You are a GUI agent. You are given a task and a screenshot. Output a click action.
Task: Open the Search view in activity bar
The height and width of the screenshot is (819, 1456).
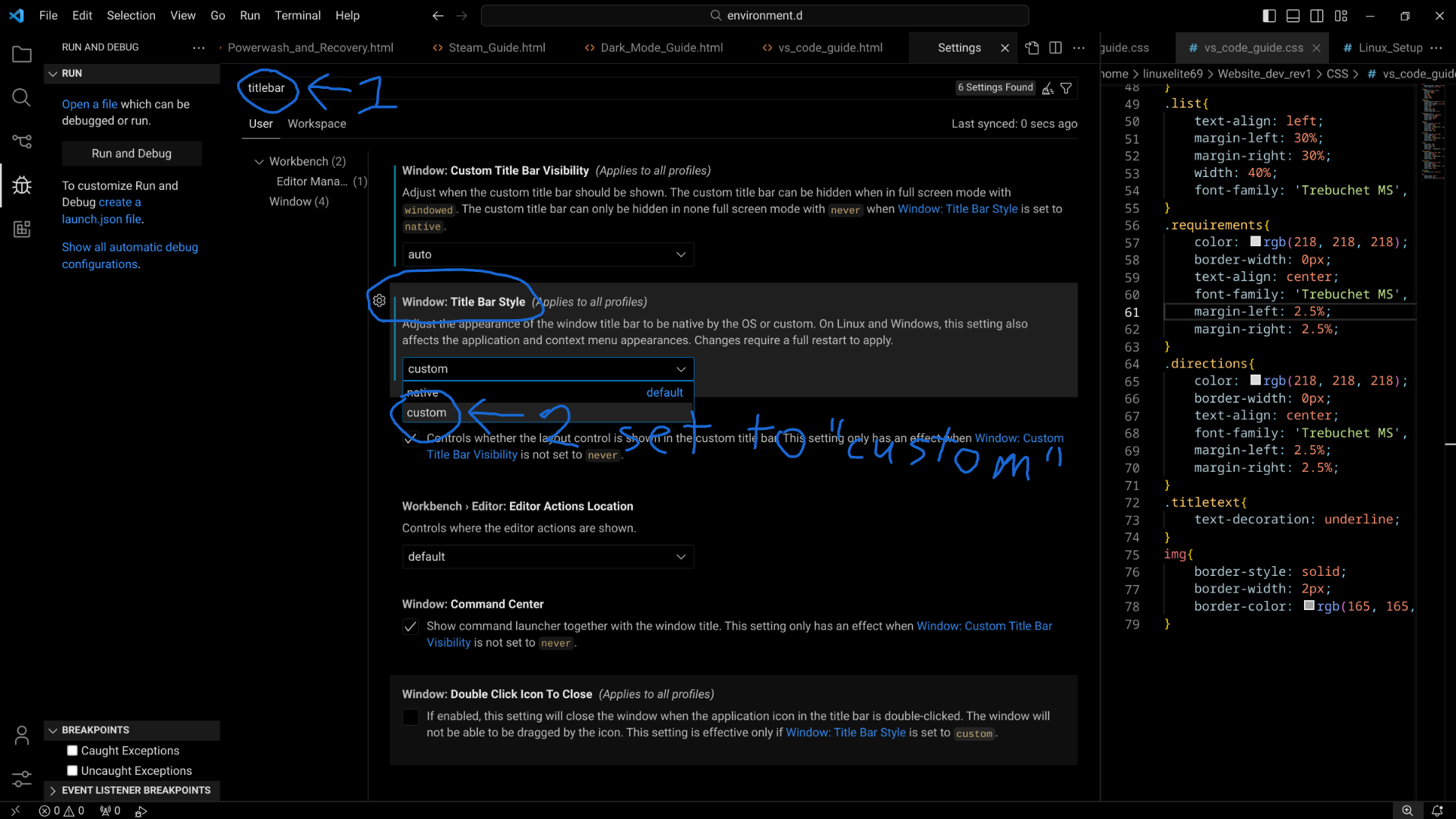click(x=21, y=98)
